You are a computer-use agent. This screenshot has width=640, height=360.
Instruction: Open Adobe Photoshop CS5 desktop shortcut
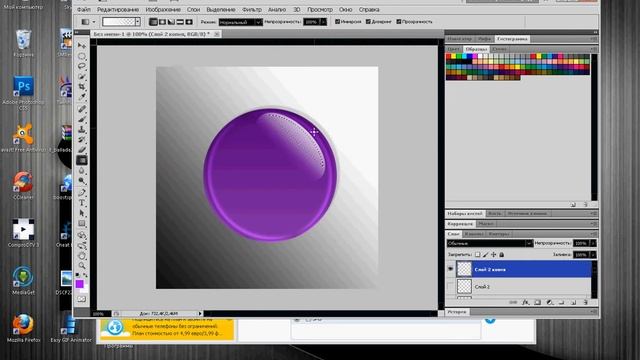[23, 93]
